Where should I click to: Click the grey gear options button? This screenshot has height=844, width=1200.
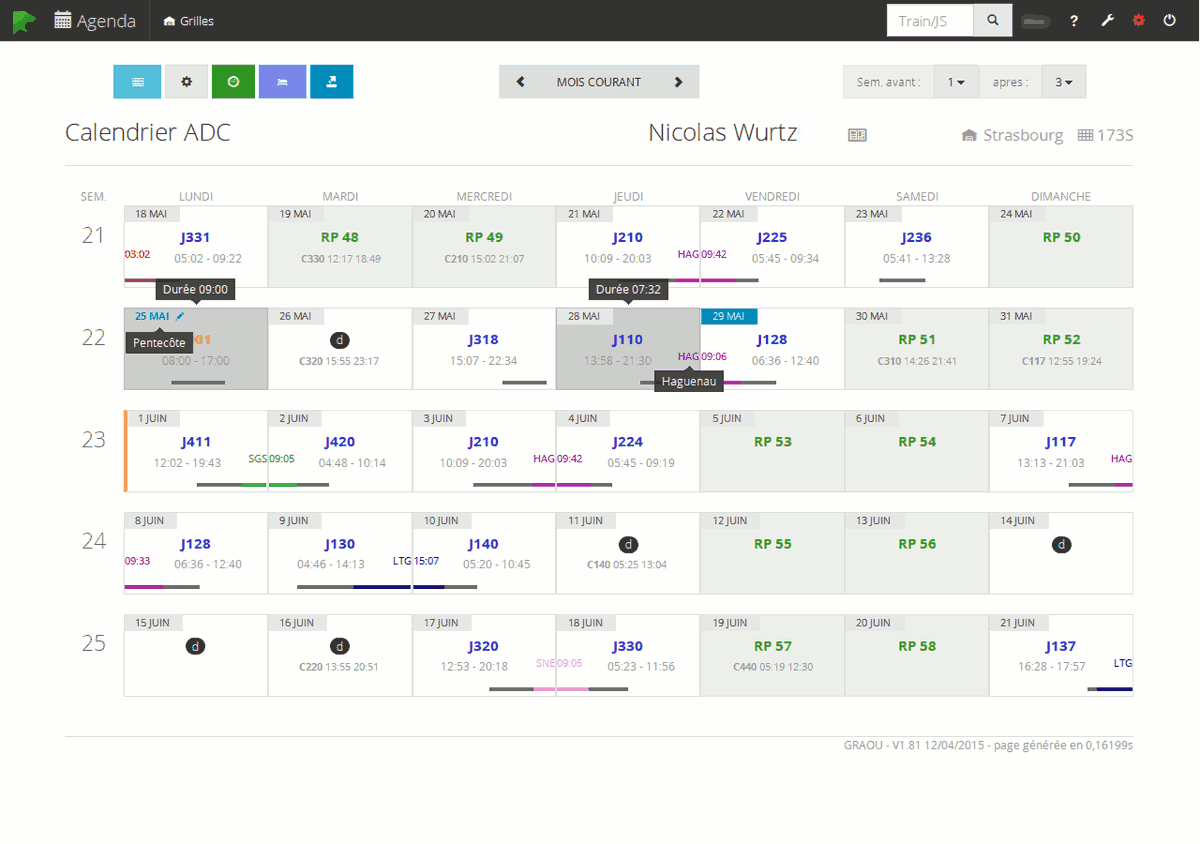tap(186, 82)
